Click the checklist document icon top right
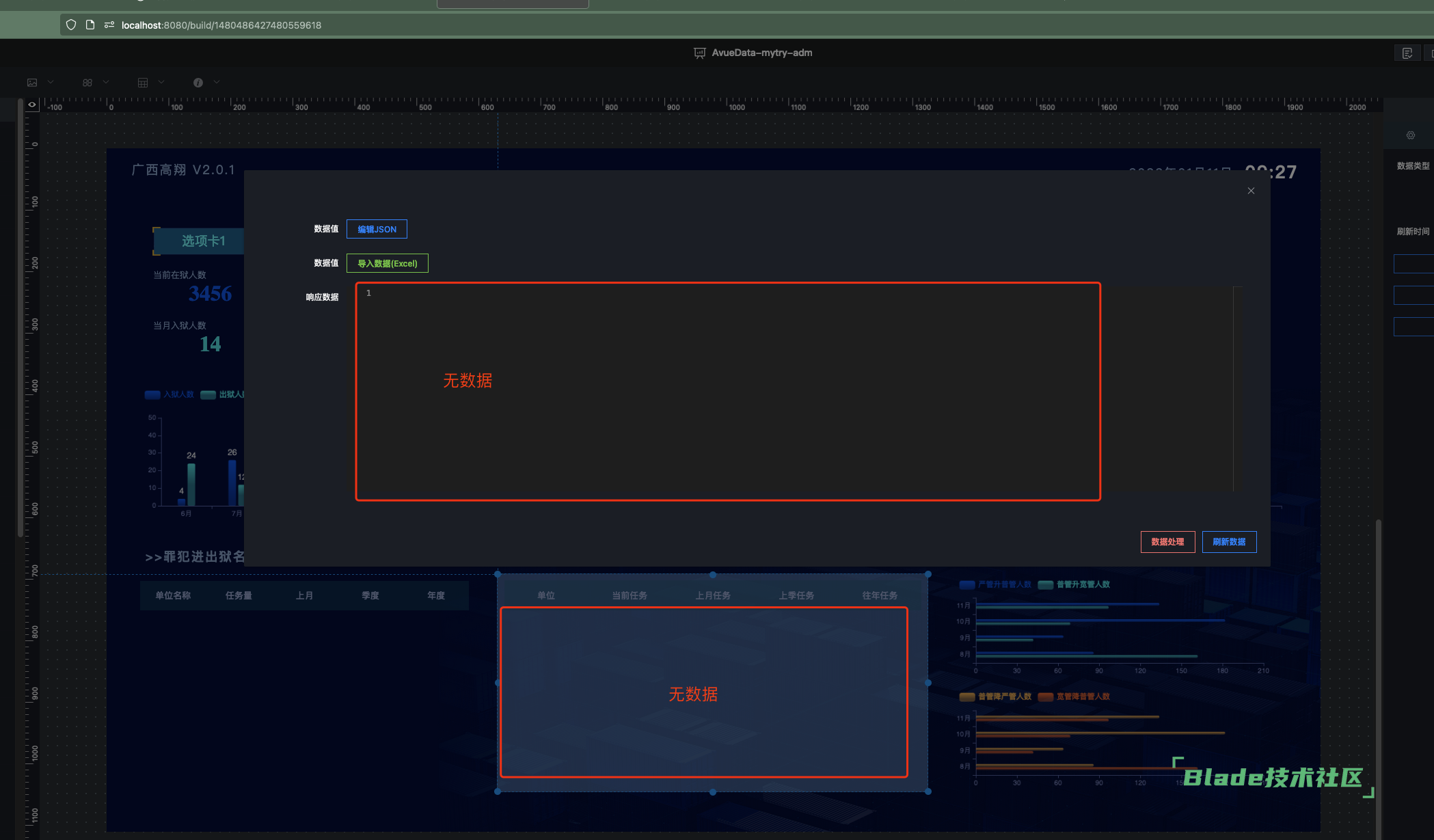1434x840 pixels. click(1407, 53)
